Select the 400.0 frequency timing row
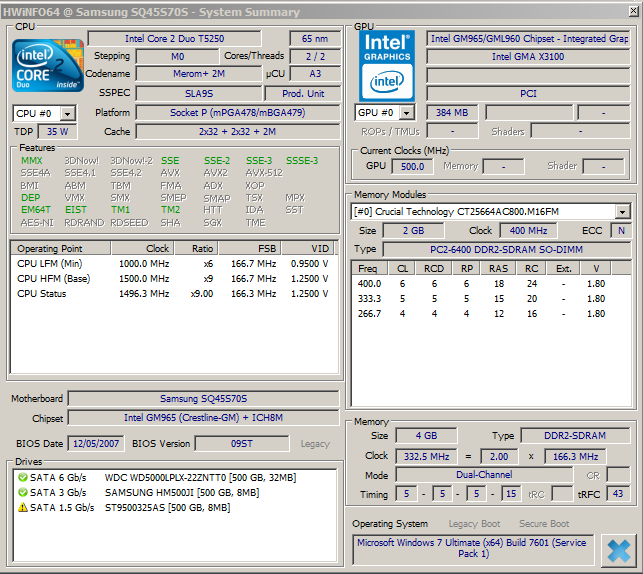 coord(491,284)
